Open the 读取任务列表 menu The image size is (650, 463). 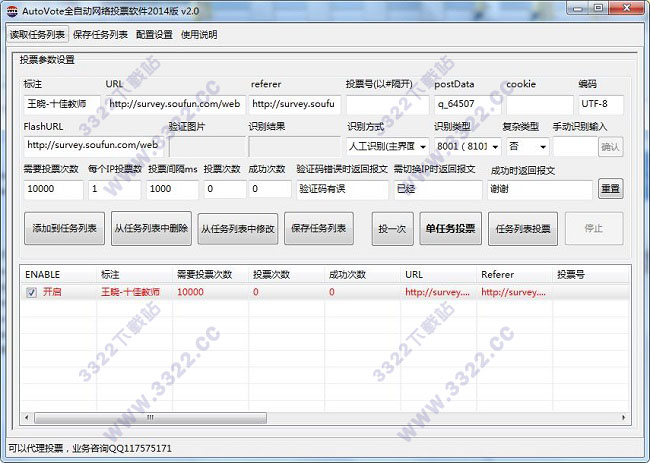[38, 35]
